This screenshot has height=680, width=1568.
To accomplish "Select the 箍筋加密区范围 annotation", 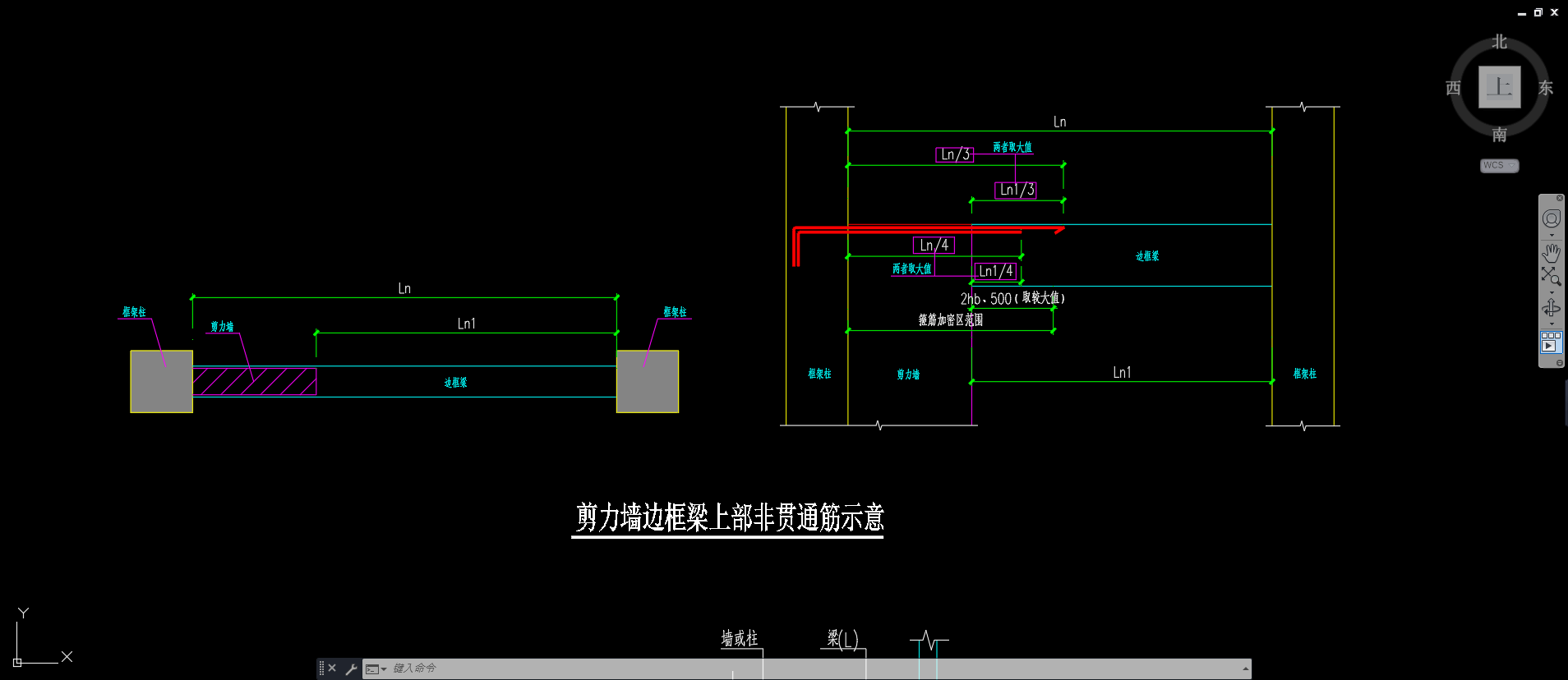I will pyautogui.click(x=950, y=319).
